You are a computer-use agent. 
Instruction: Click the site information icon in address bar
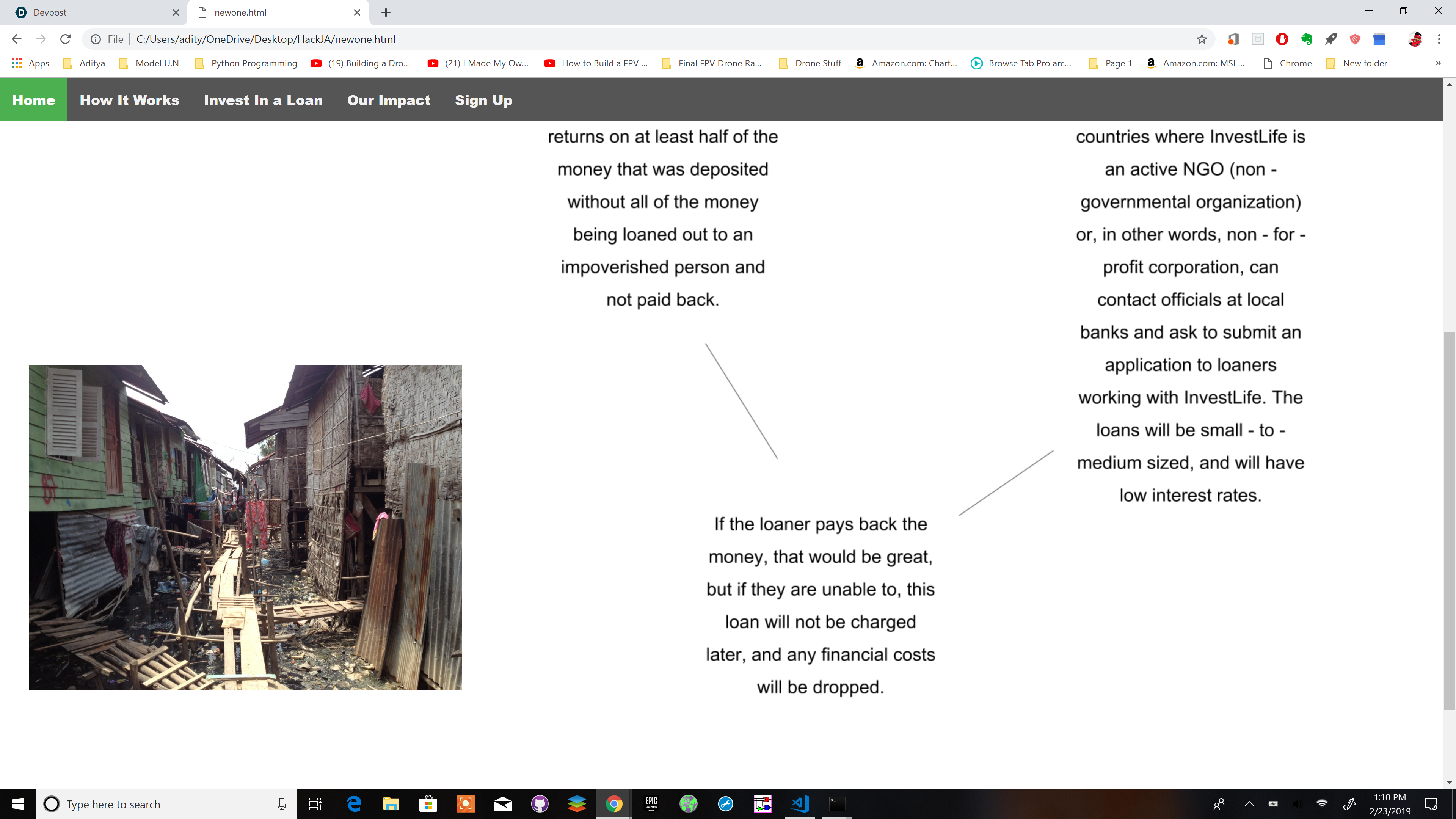pos(96,39)
